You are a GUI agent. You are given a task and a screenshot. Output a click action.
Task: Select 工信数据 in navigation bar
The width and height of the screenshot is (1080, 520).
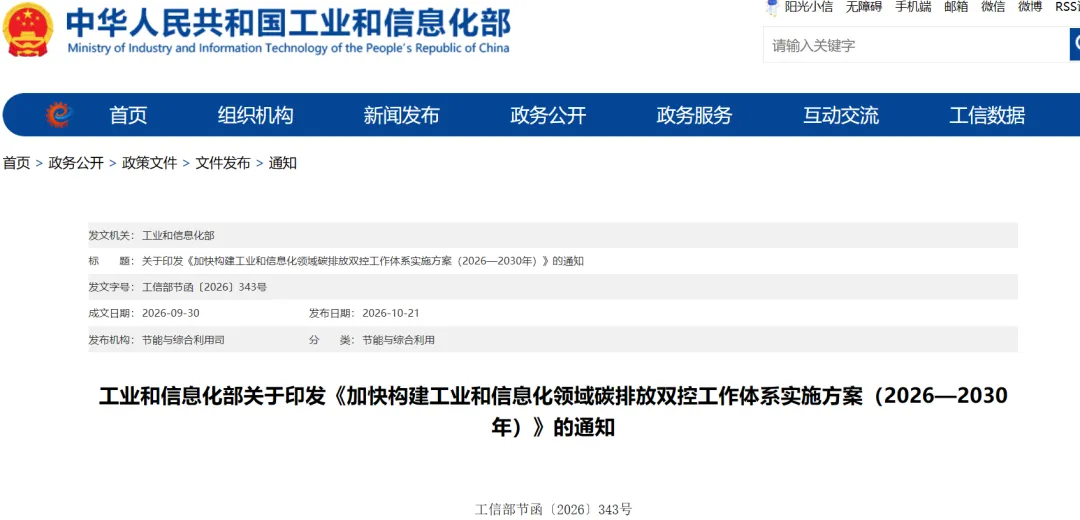[x=987, y=116]
